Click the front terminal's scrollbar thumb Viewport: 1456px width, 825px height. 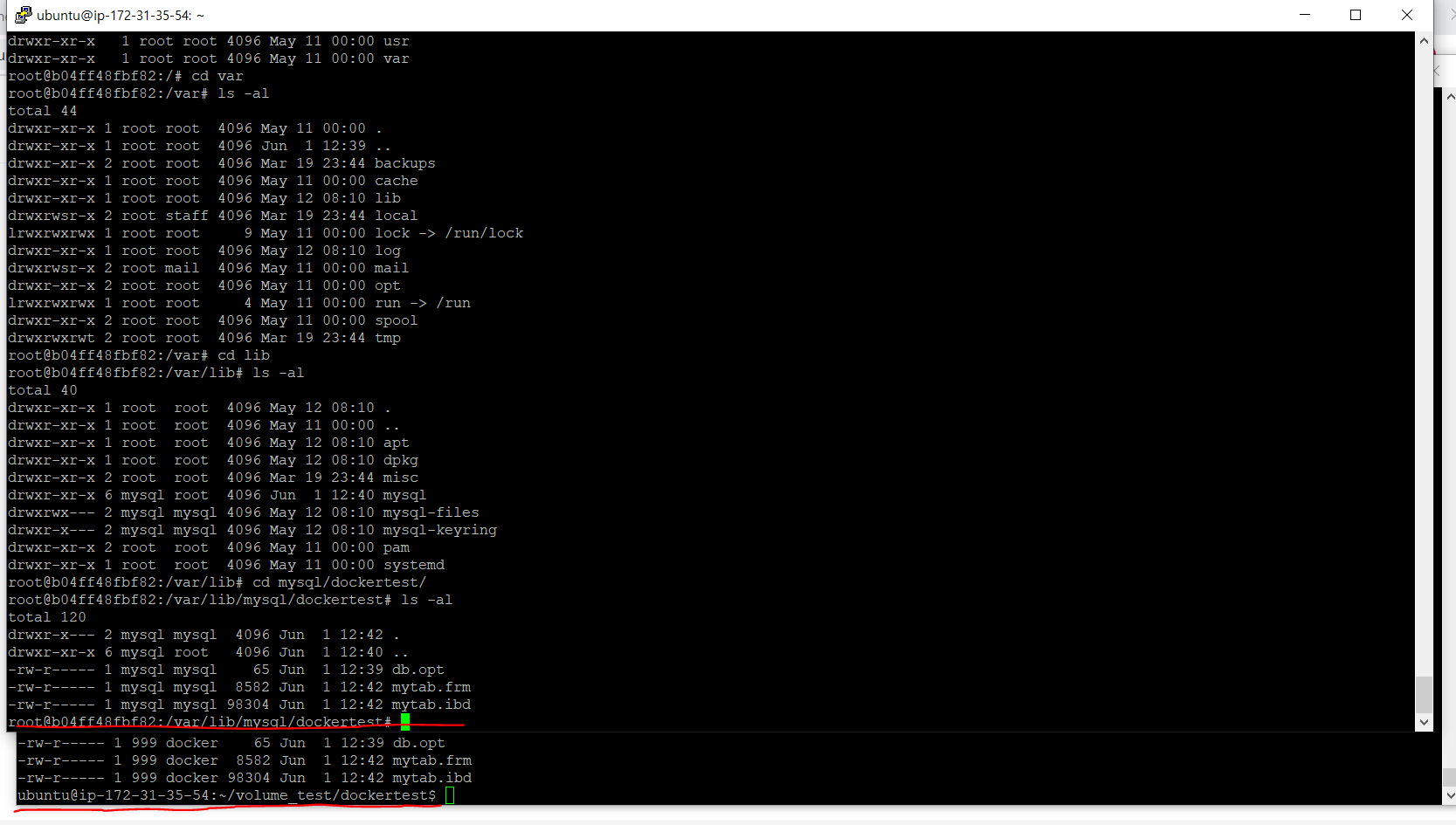tap(1424, 694)
